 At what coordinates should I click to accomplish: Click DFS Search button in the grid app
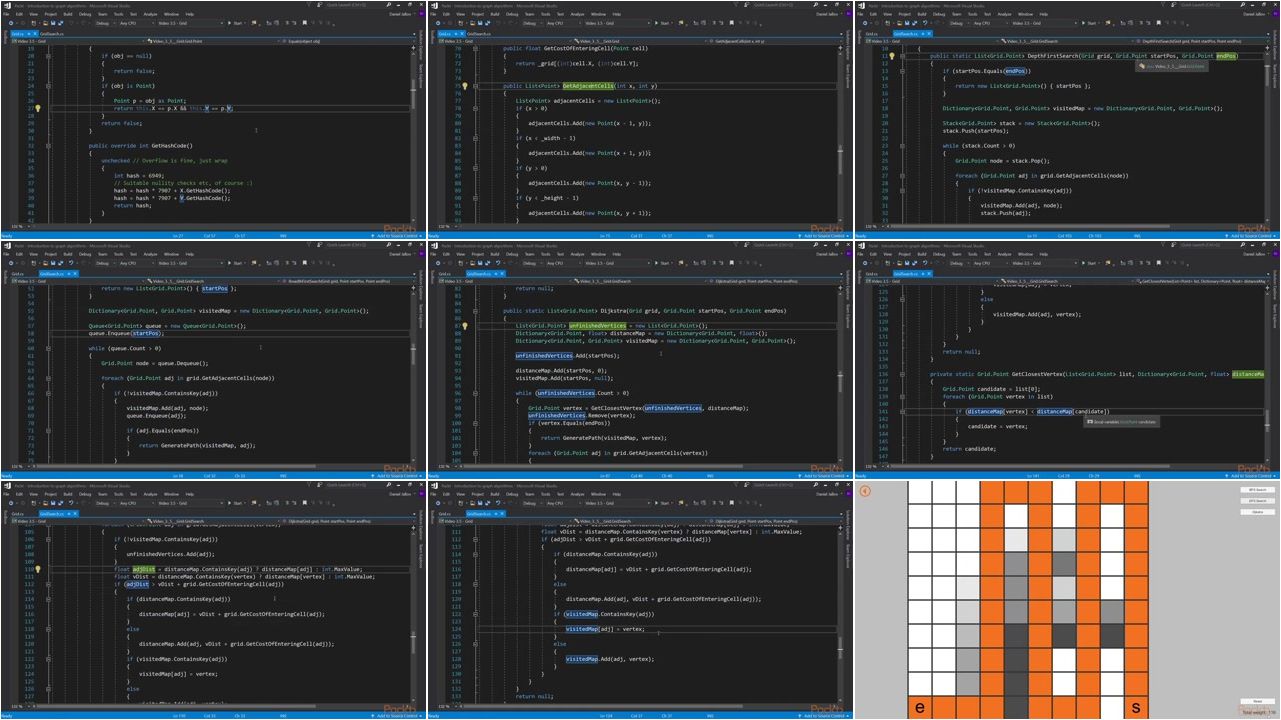(1258, 501)
